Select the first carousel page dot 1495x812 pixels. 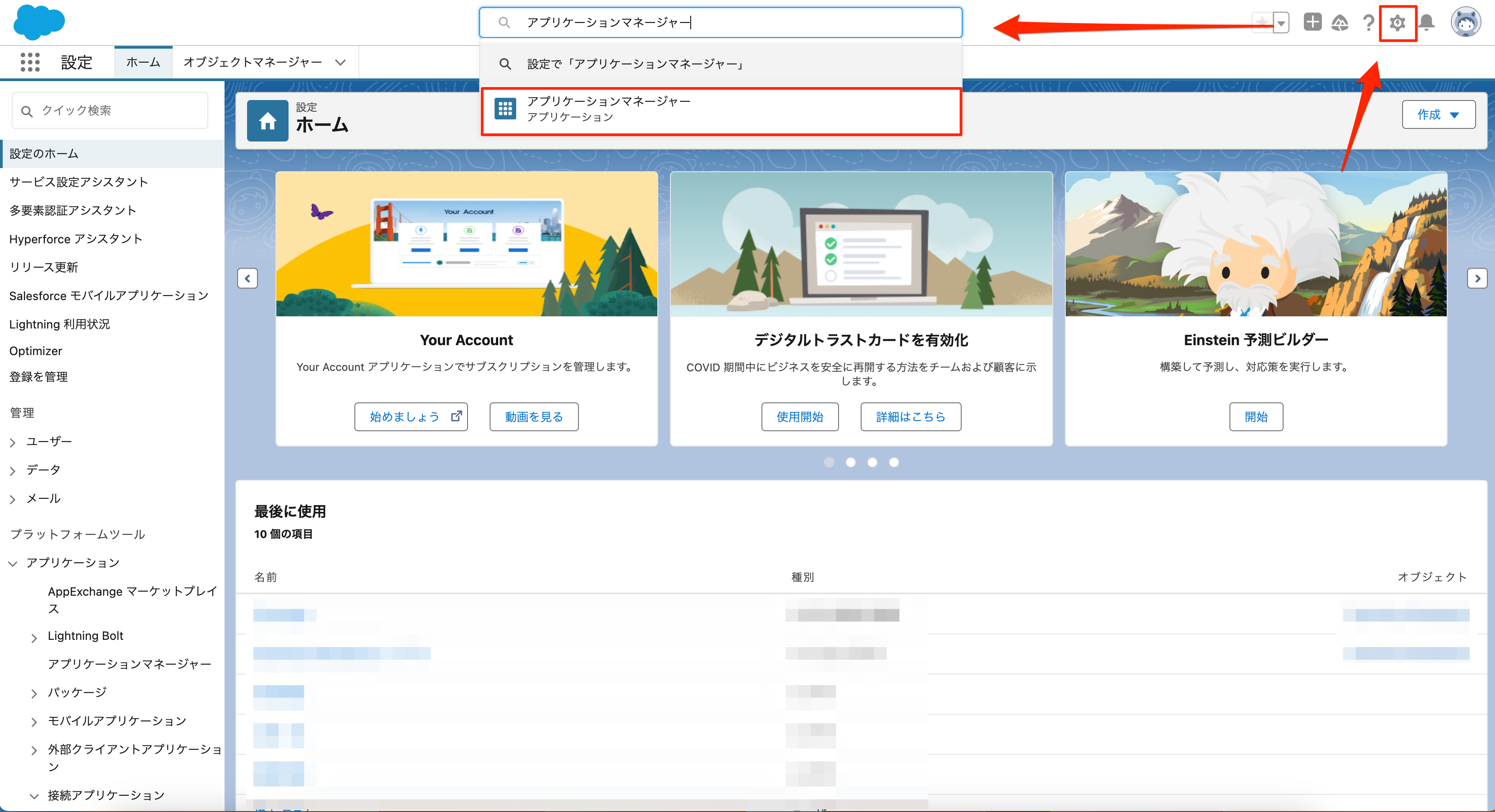tap(829, 462)
